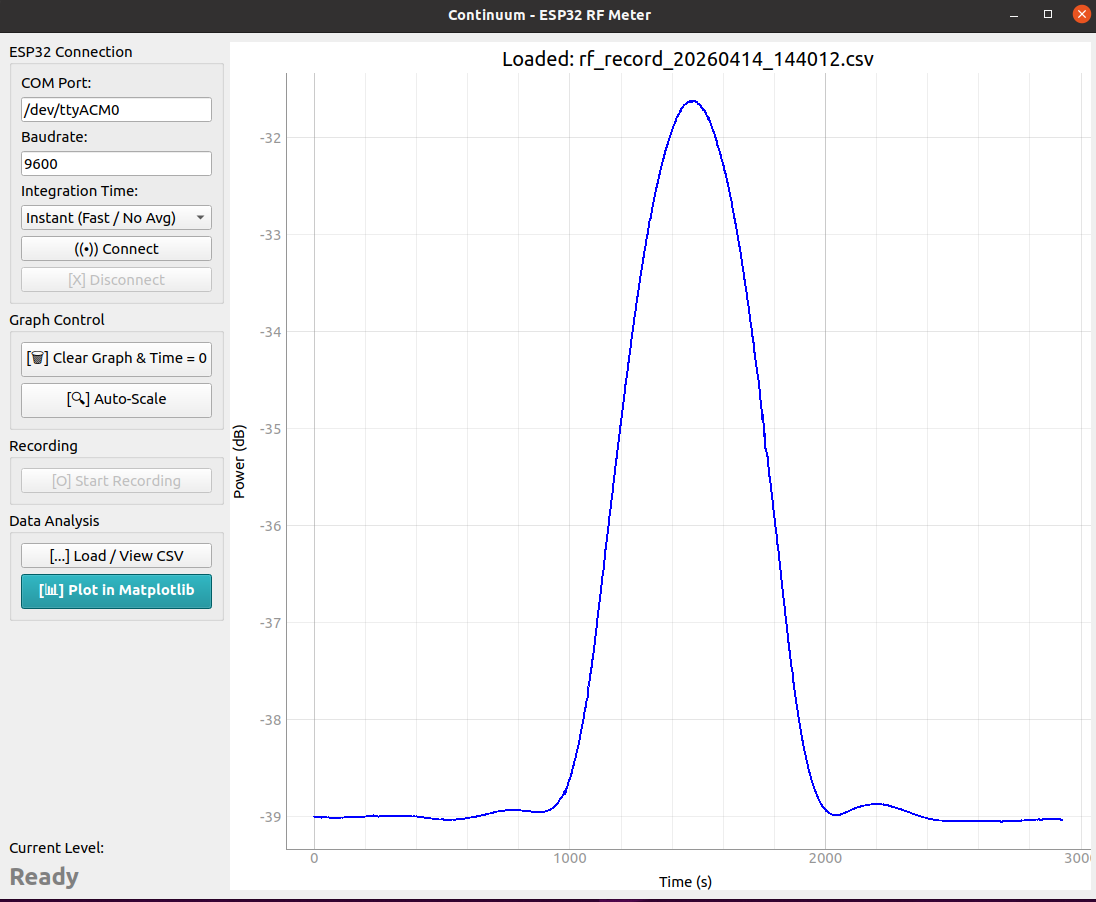Click the plot title showing the CSV filename
This screenshot has width=1096, height=902.
tap(687, 59)
